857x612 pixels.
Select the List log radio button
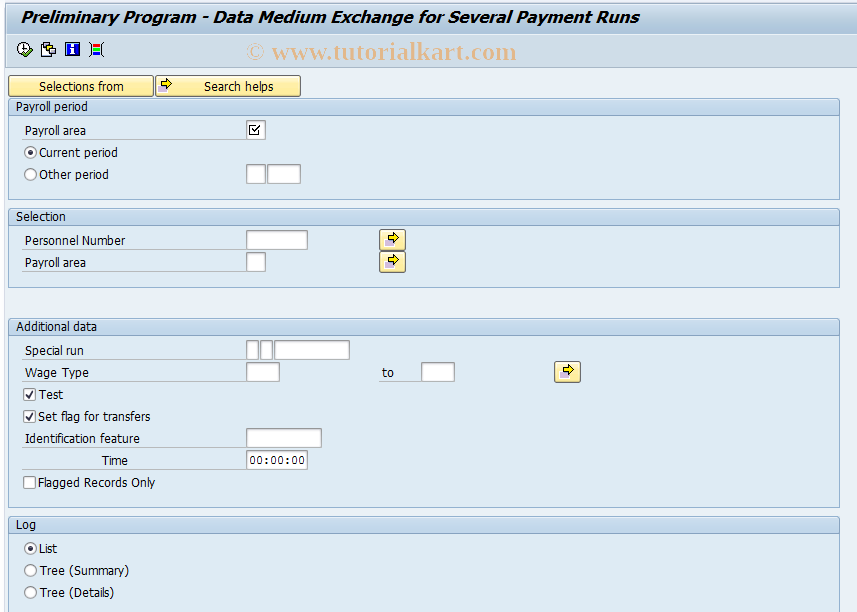(31, 548)
